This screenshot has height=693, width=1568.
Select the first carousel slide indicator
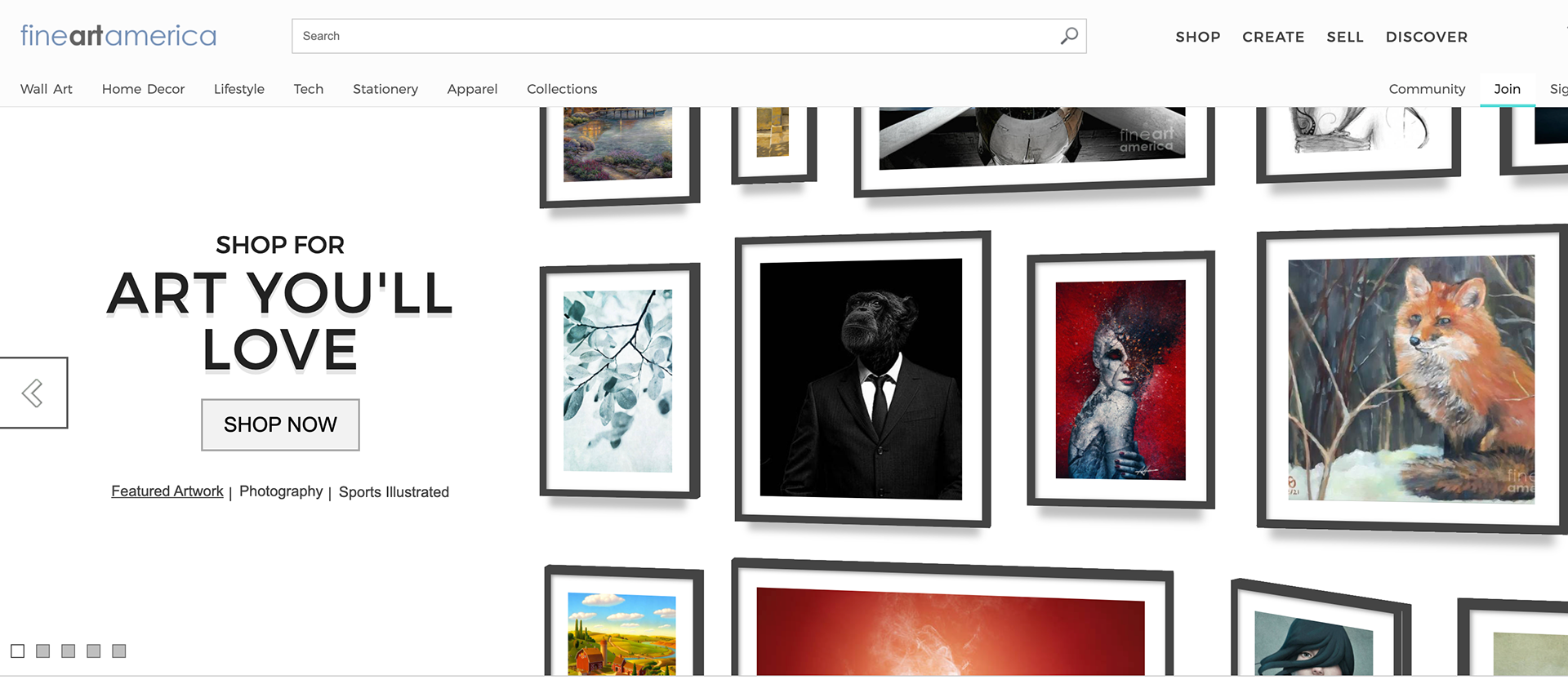tap(18, 651)
